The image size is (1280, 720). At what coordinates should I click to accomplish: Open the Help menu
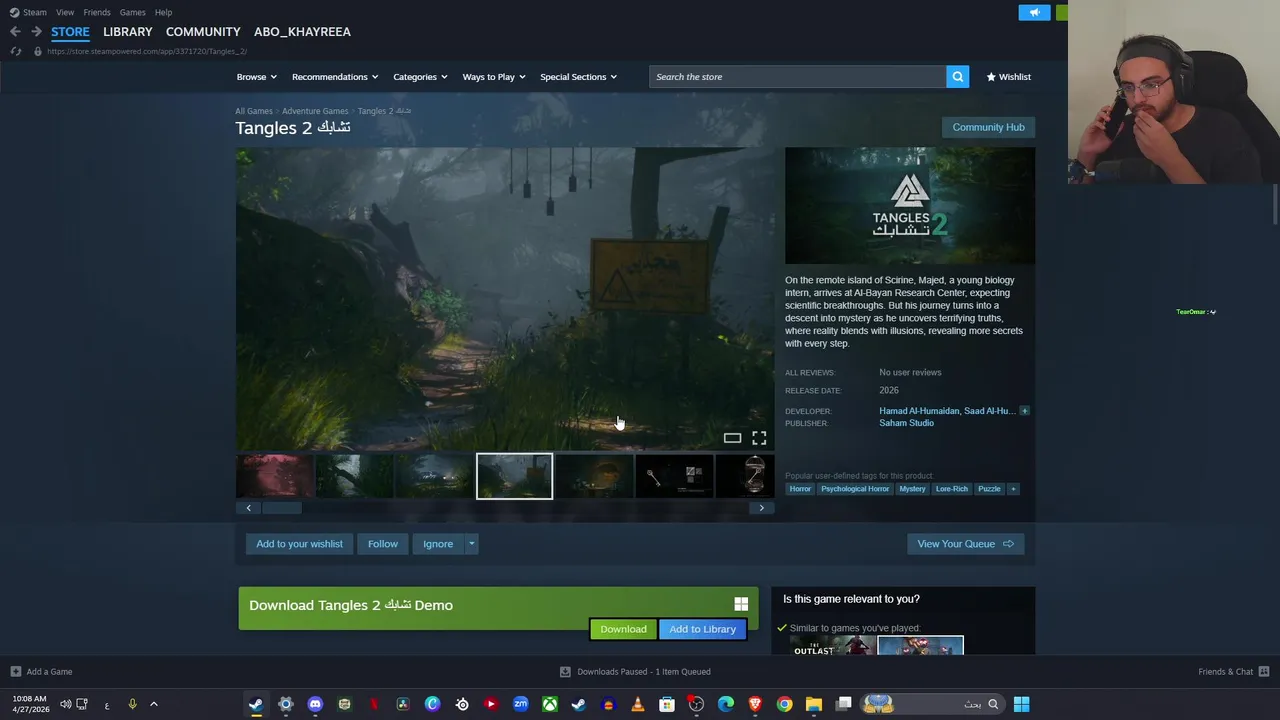tap(163, 12)
